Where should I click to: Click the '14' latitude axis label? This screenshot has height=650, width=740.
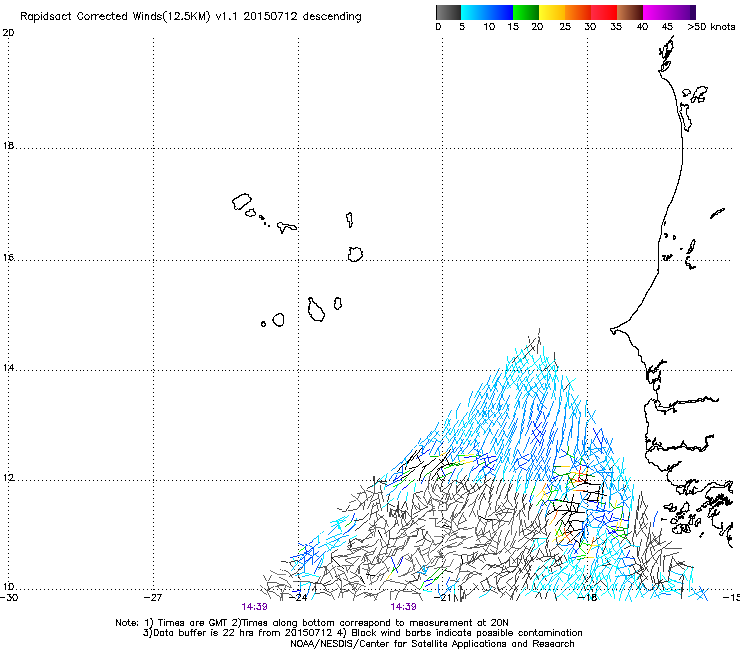pos(8,367)
